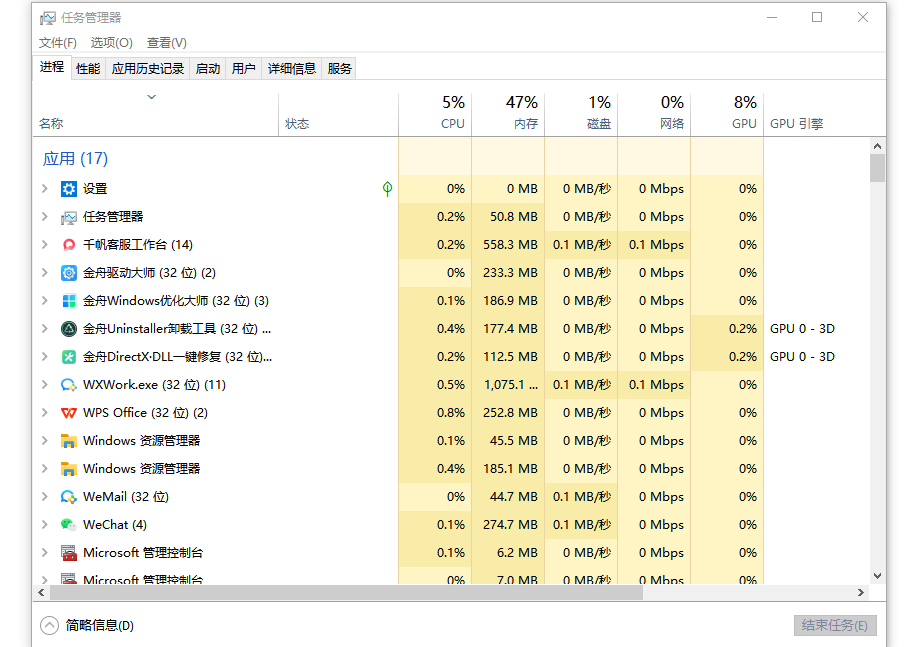Click the vertical scrollbar down arrow
Image resolution: width=918 pixels, height=647 pixels.
[877, 576]
